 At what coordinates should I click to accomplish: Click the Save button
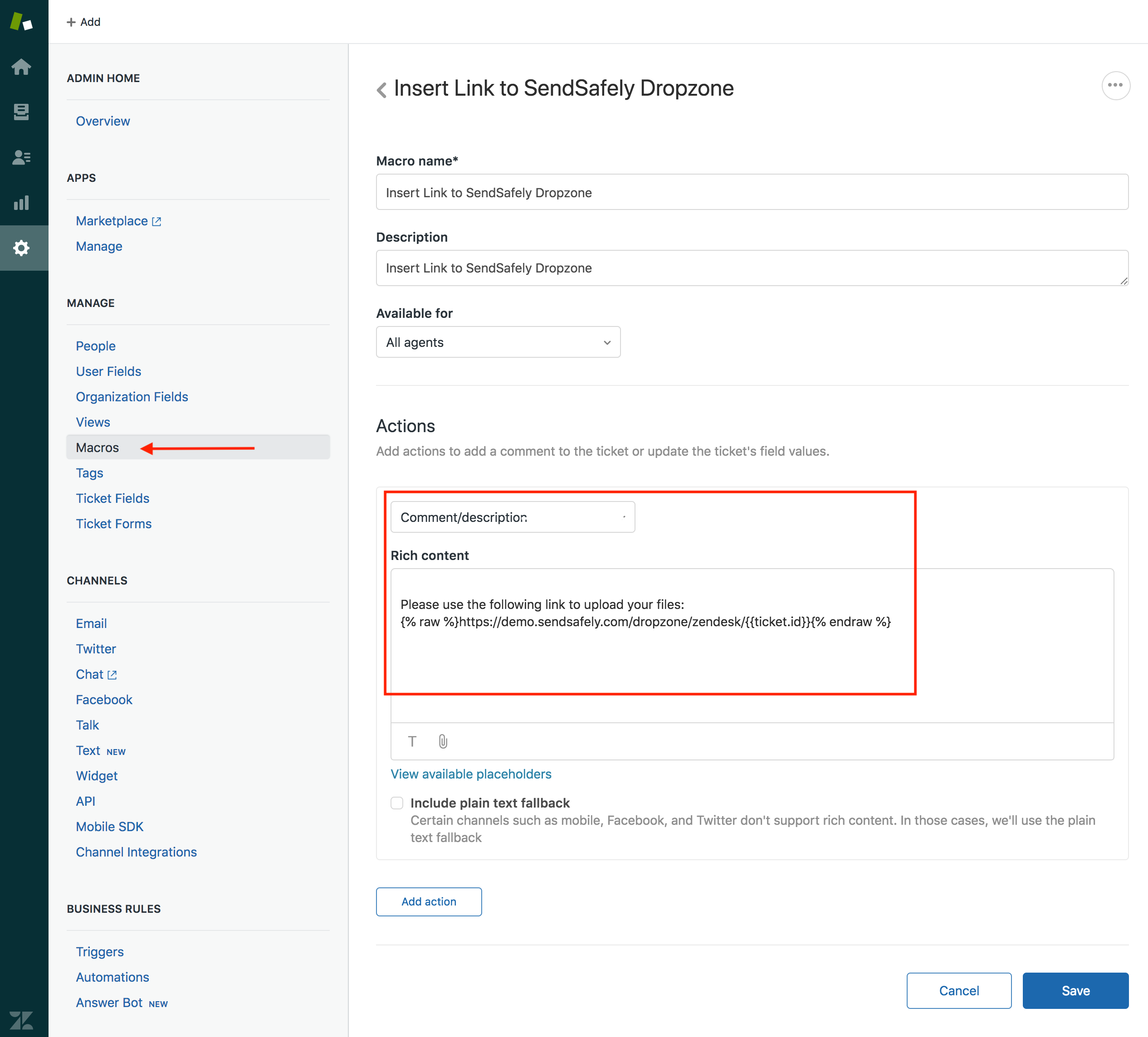click(1075, 990)
